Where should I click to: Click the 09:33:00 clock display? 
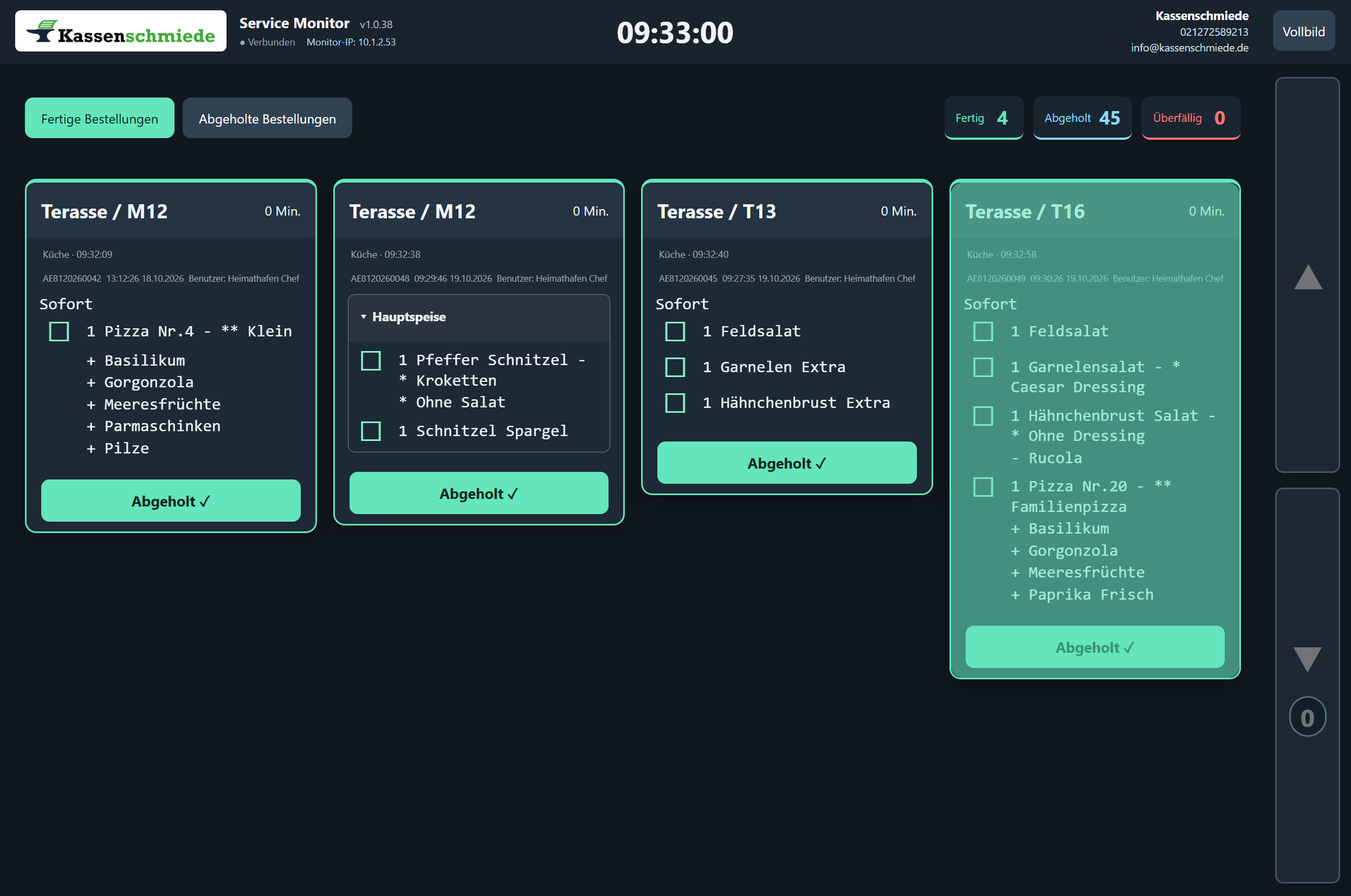675,33
